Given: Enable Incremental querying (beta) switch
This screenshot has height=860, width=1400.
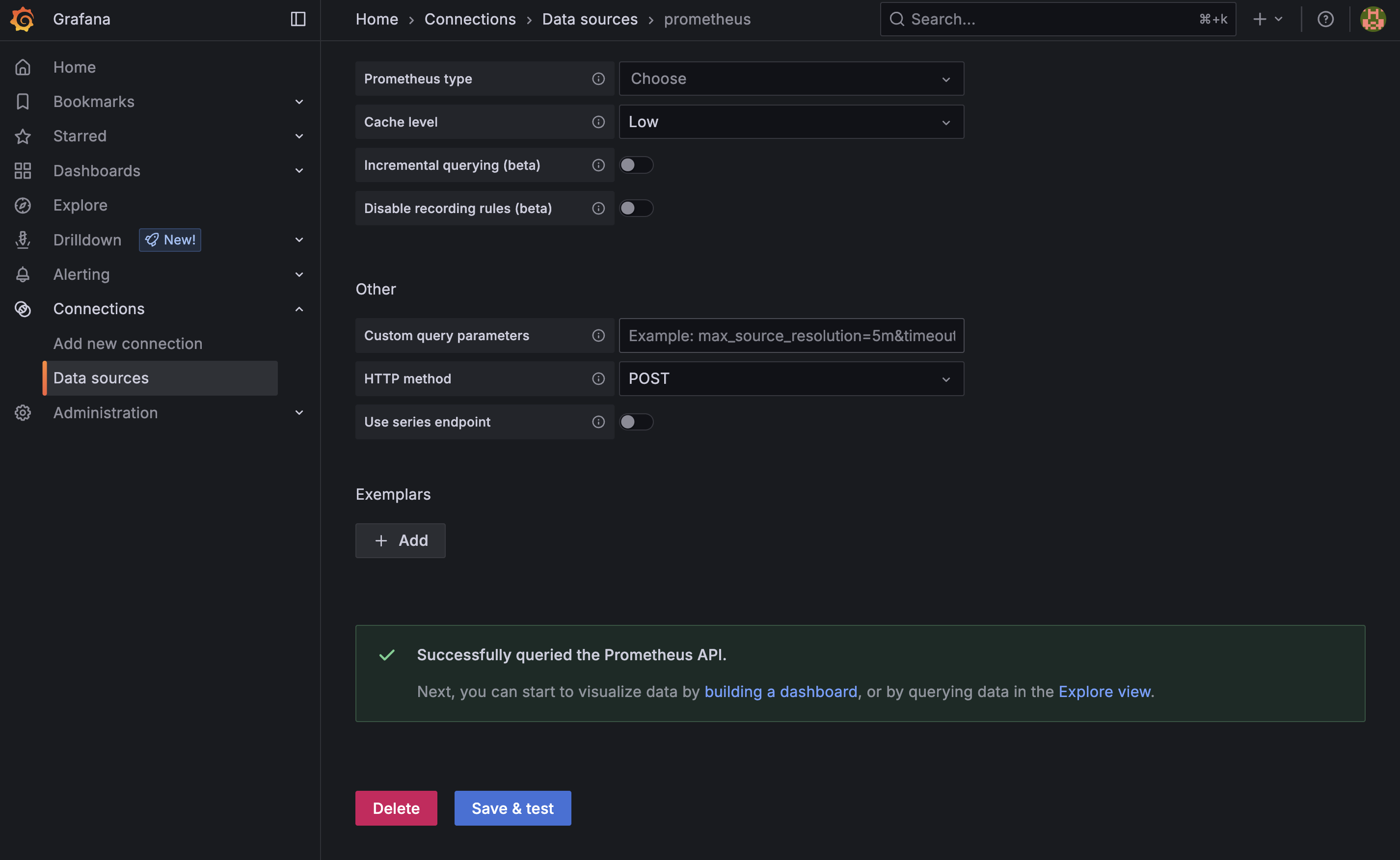Looking at the screenshot, I should pyautogui.click(x=636, y=165).
